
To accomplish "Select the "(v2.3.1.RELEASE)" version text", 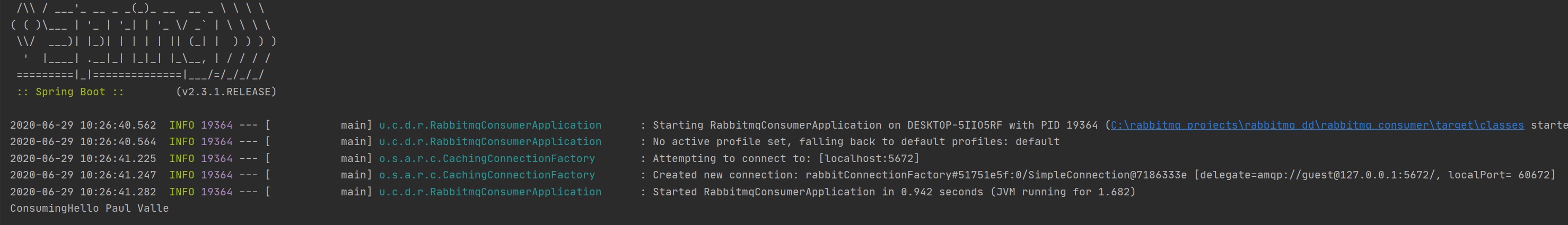I will pos(226,92).
